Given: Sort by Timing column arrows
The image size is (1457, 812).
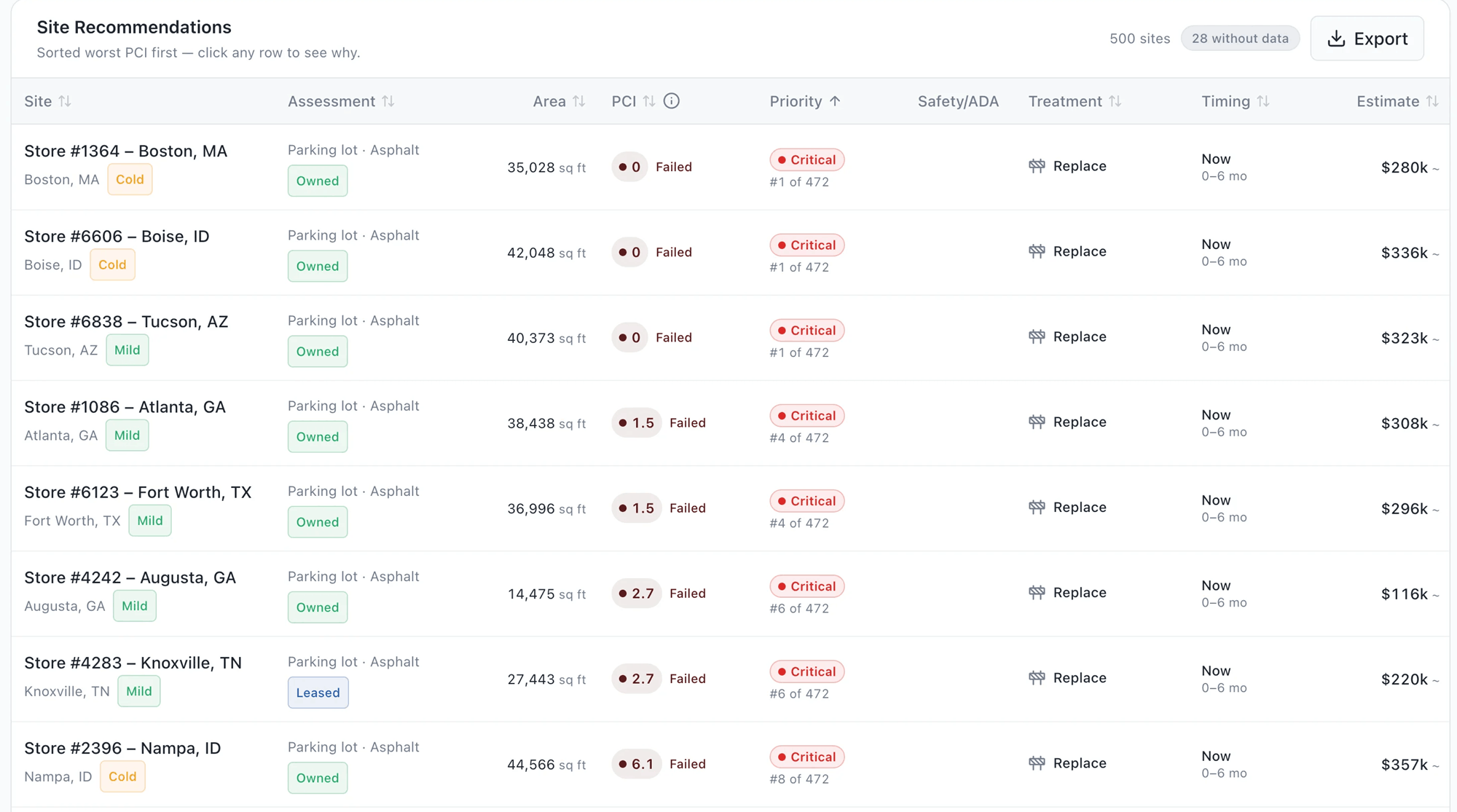Looking at the screenshot, I should (x=1263, y=101).
